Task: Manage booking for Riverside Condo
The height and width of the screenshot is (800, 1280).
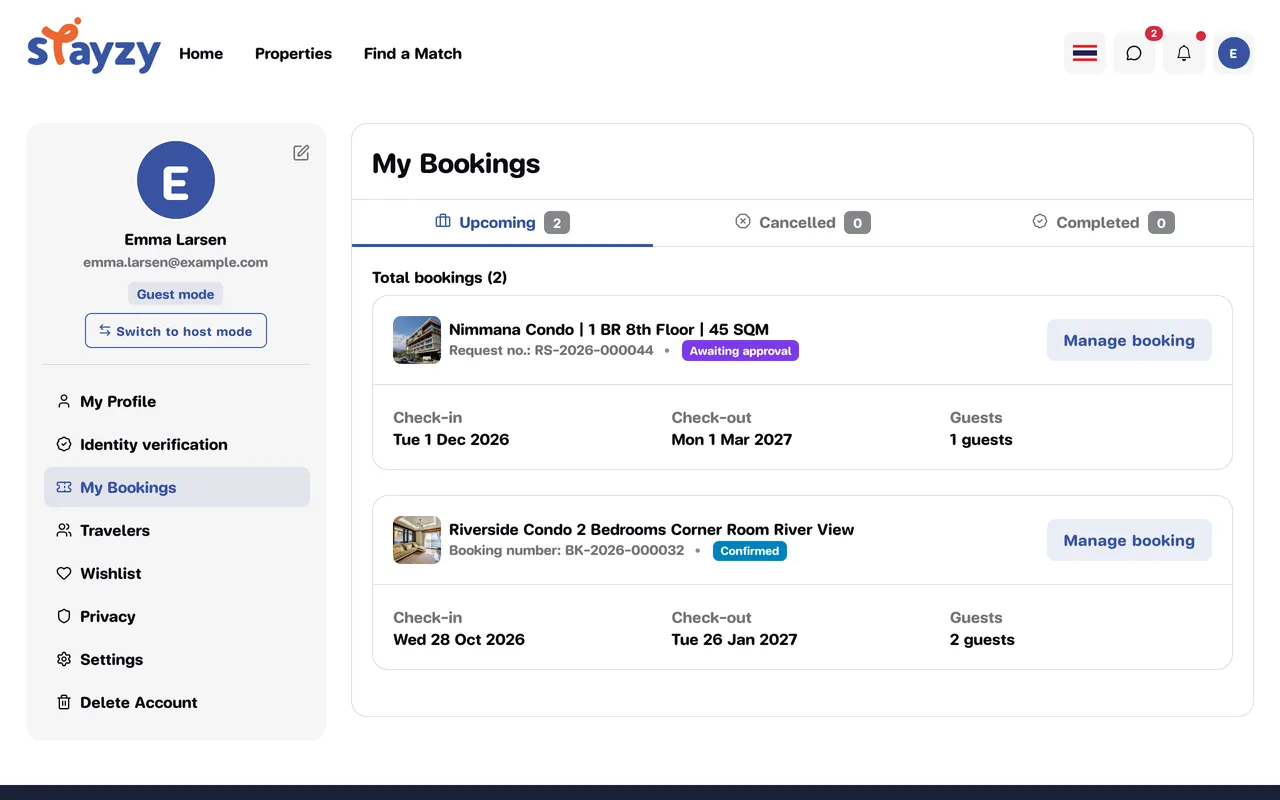Action: click(1129, 540)
